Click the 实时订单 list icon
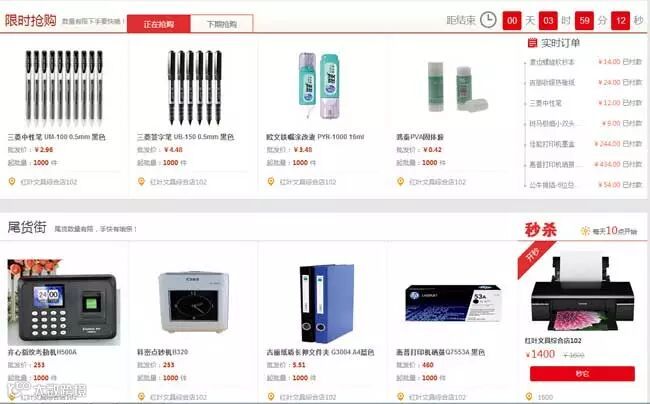 pos(532,43)
